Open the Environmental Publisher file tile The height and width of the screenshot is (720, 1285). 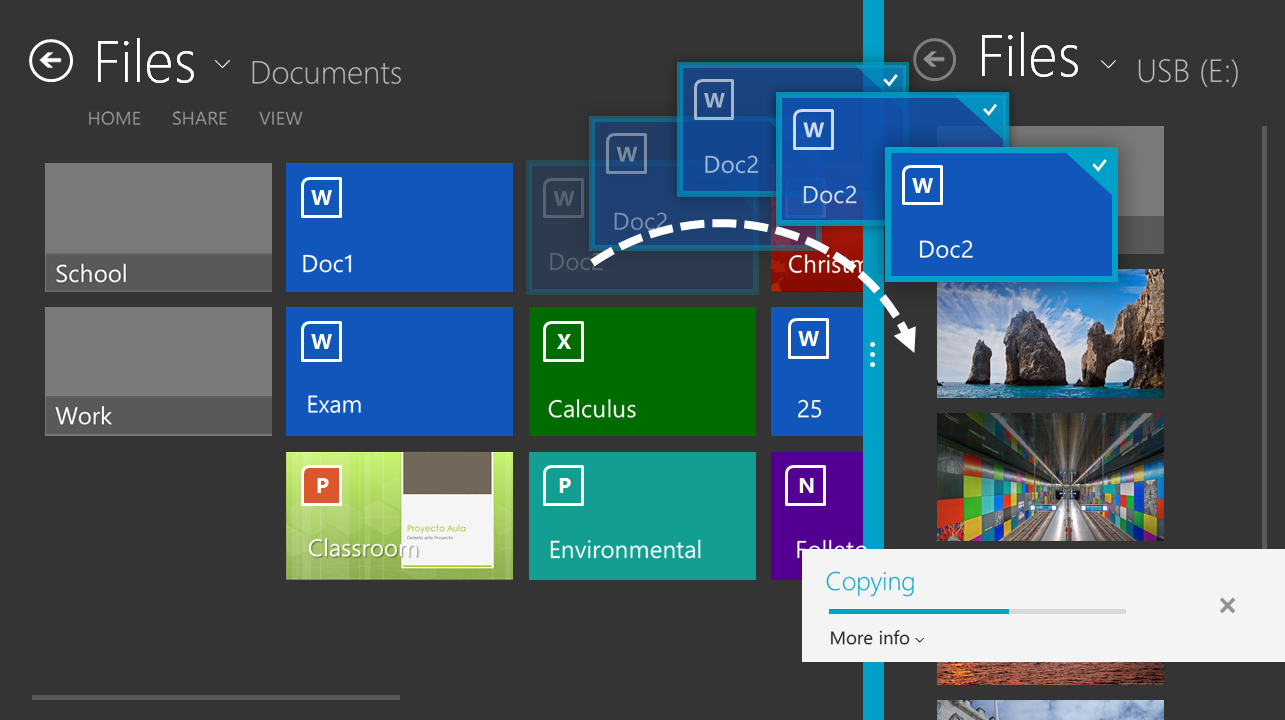pyautogui.click(x=642, y=516)
